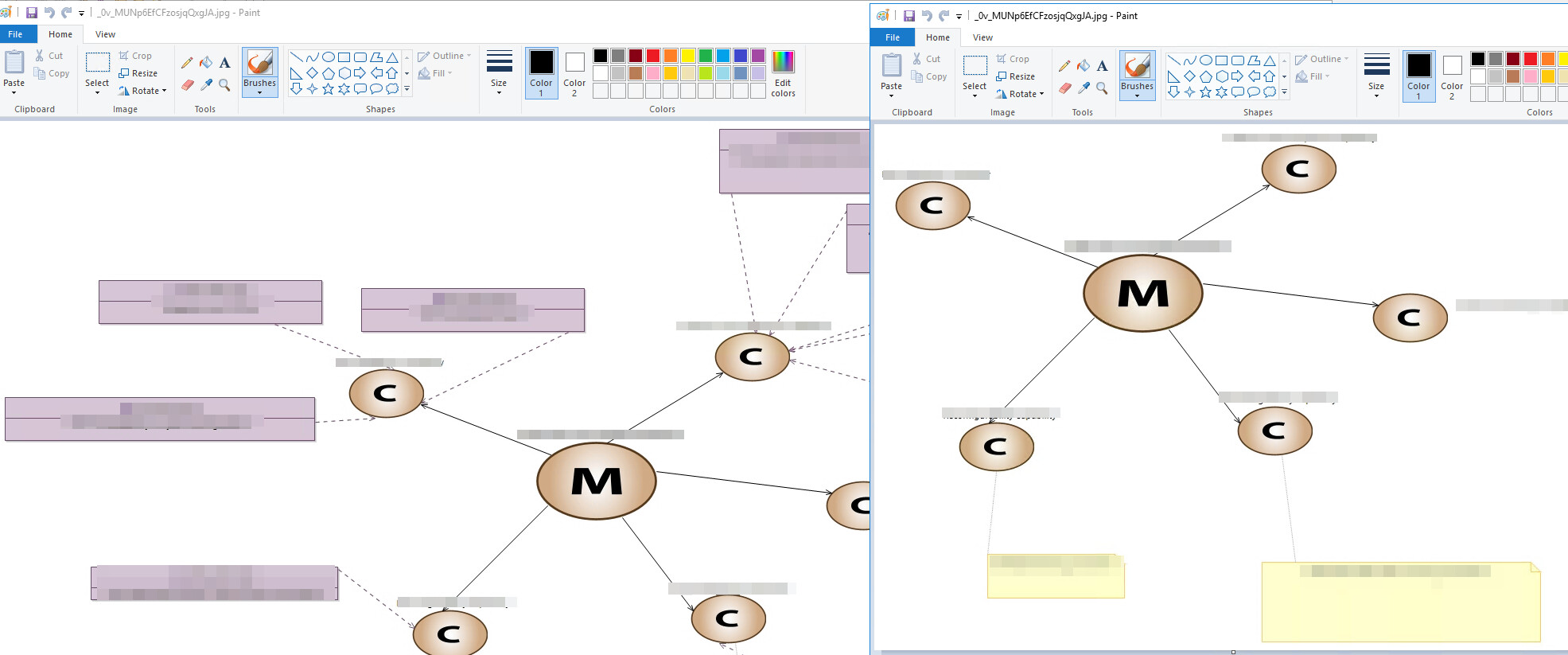The height and width of the screenshot is (655, 1568).
Task: Switch to View tab in right Paint window
Action: (x=982, y=37)
